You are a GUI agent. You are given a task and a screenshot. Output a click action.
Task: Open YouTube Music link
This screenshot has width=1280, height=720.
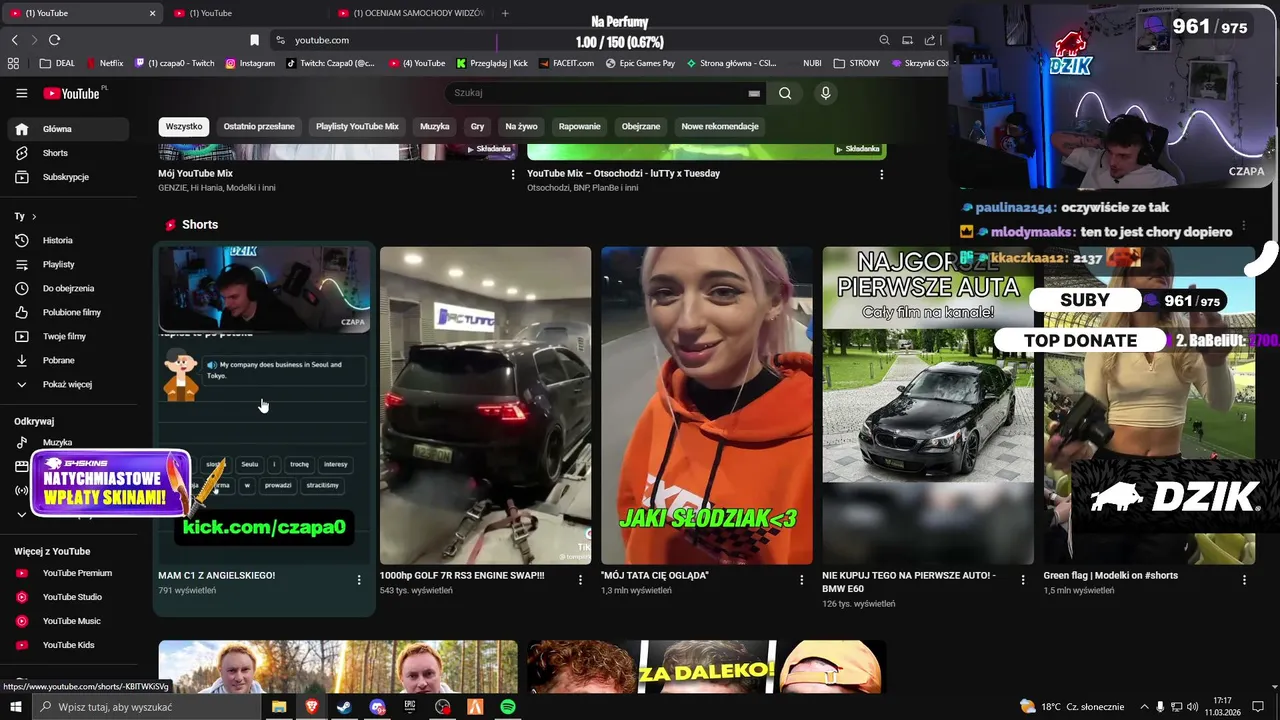click(68, 621)
